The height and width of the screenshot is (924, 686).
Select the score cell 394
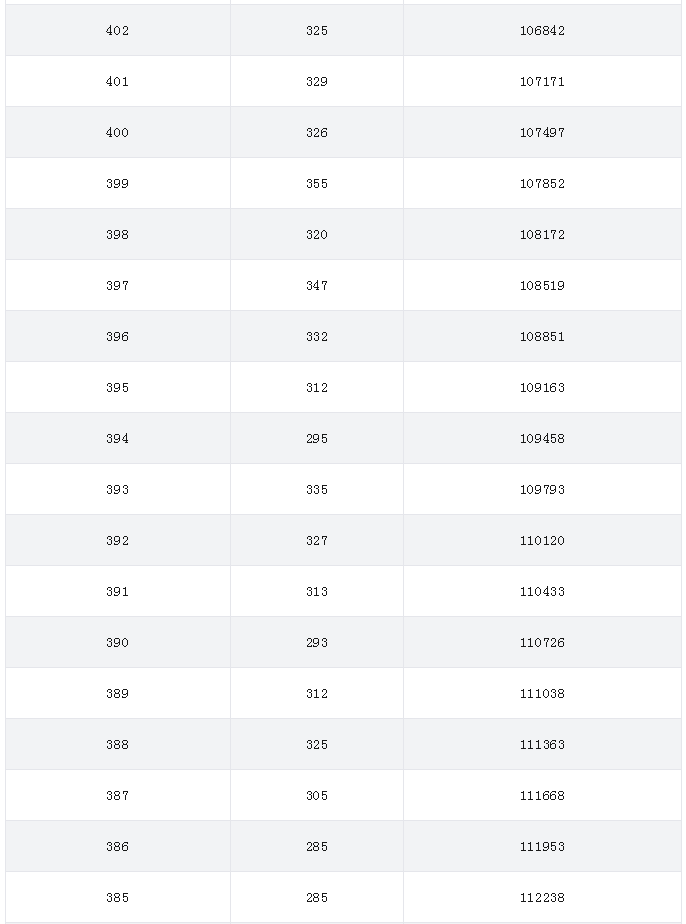point(117,438)
